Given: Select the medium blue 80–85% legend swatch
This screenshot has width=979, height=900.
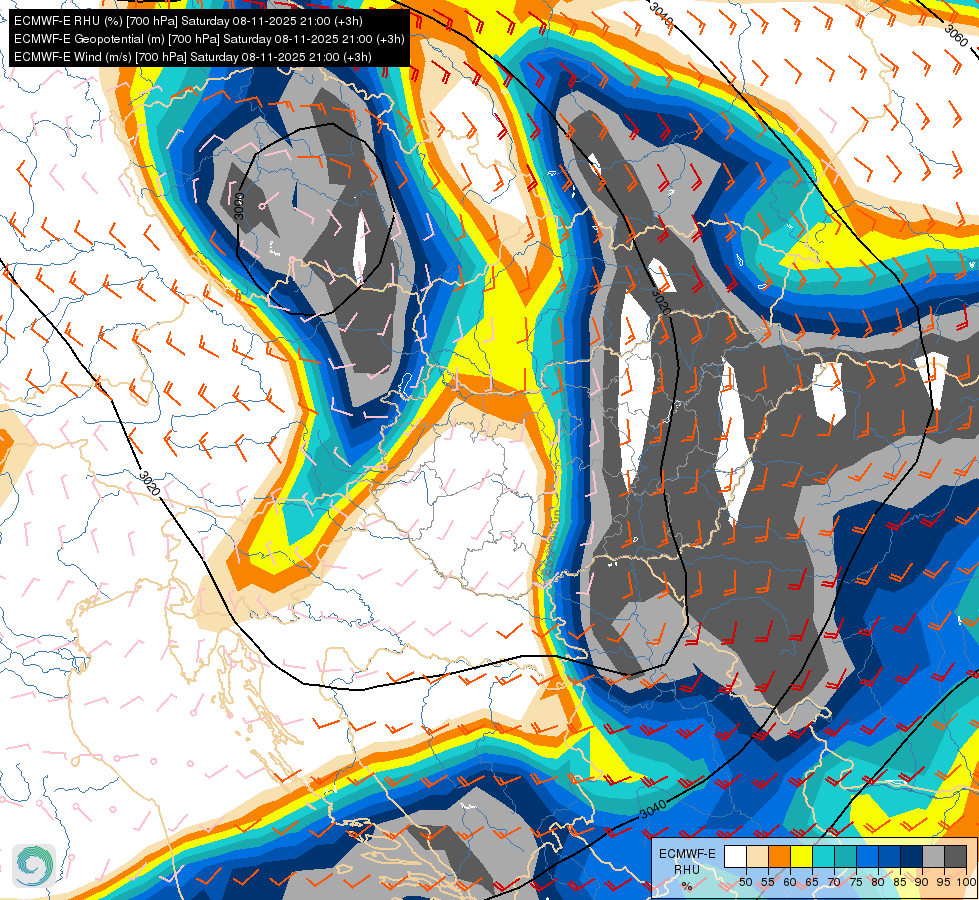Looking at the screenshot, I should pyautogui.click(x=890, y=856).
